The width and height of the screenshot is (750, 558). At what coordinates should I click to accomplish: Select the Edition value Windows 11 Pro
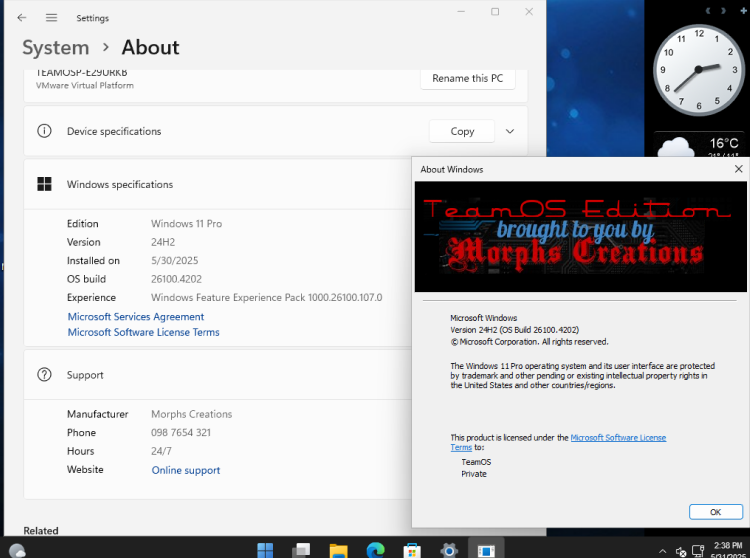pyautogui.click(x=187, y=224)
